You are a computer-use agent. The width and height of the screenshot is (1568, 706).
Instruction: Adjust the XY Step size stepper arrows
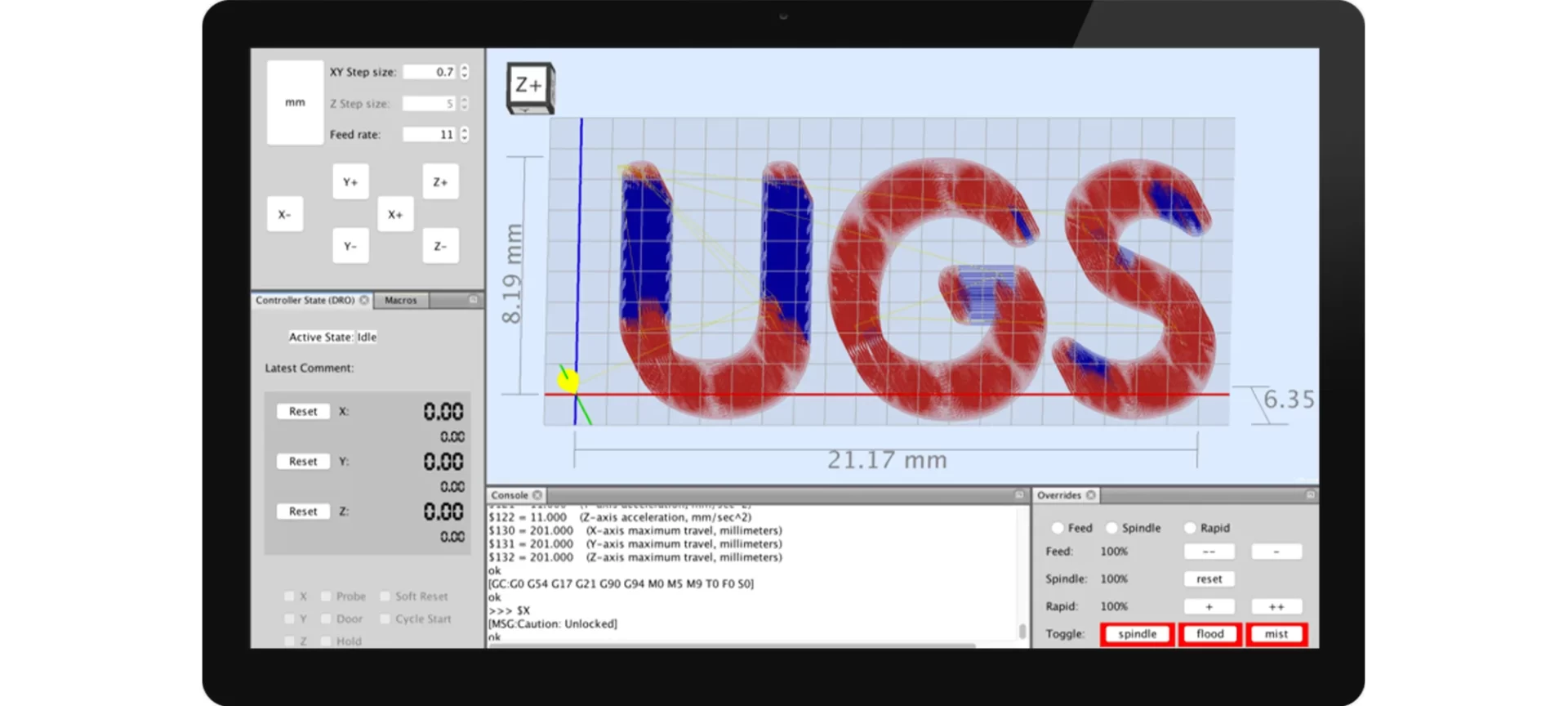(464, 72)
